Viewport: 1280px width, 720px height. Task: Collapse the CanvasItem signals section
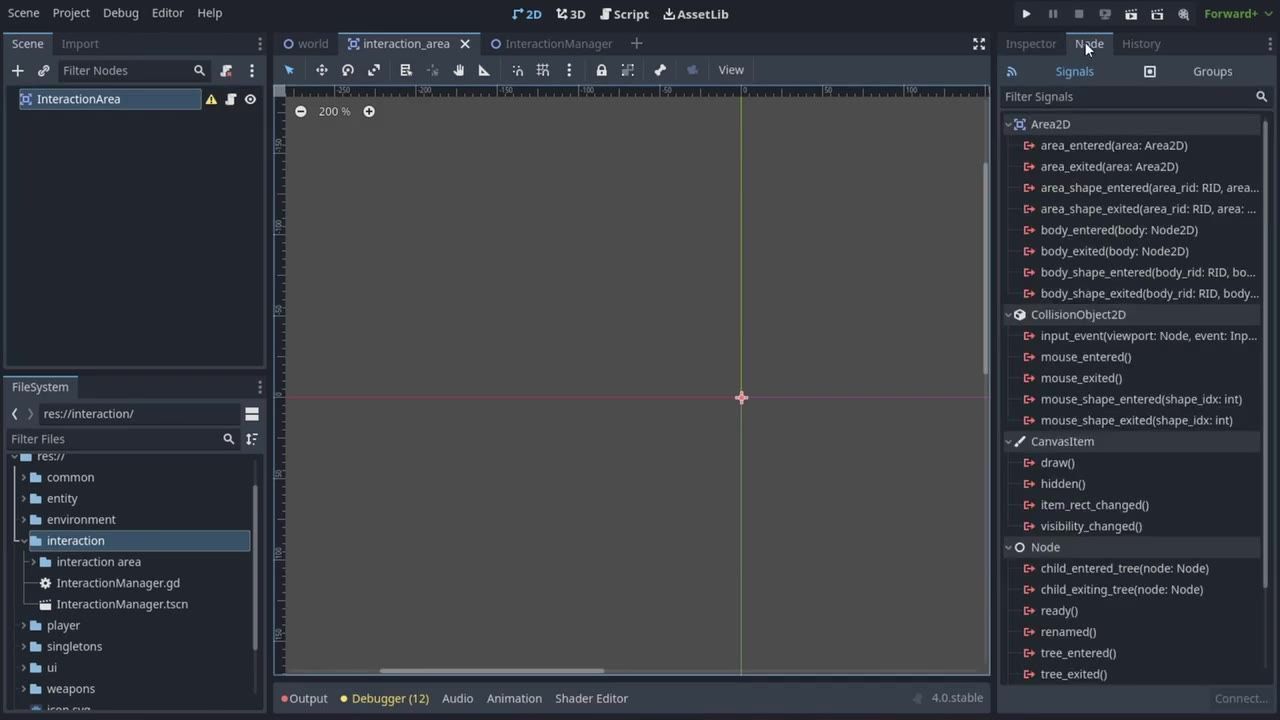(x=1009, y=441)
